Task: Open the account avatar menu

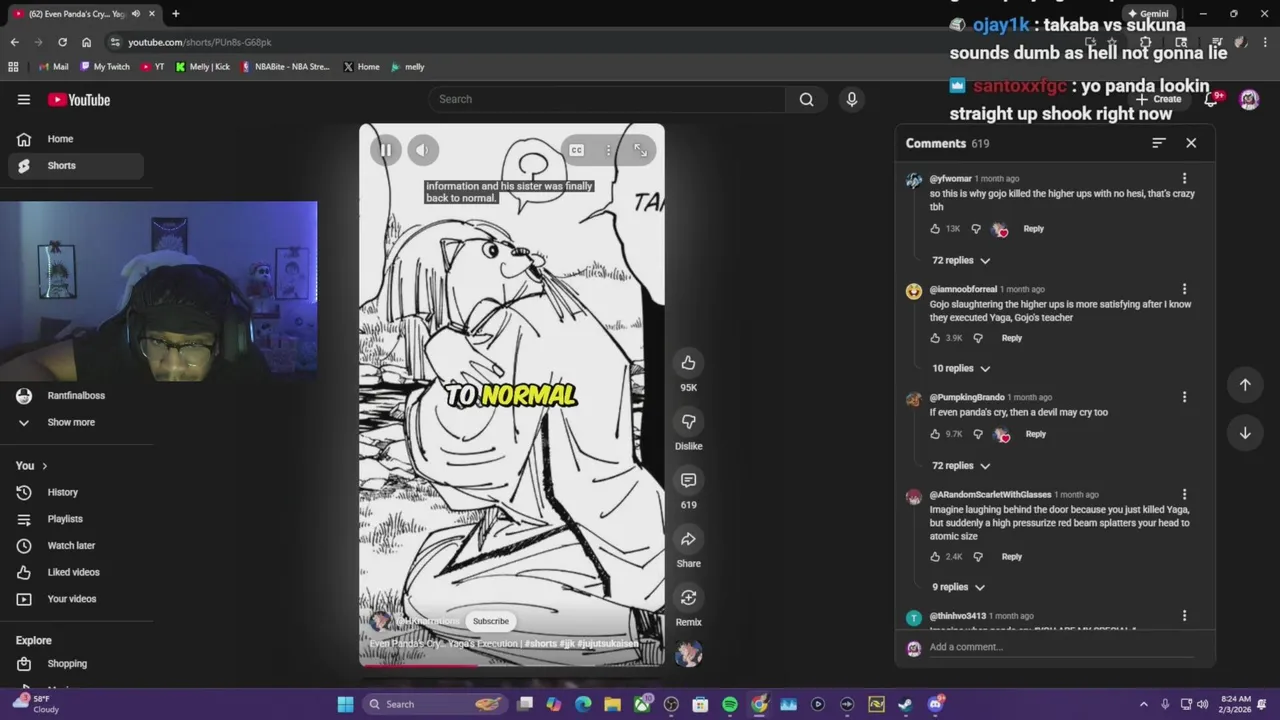Action: coord(1249,99)
